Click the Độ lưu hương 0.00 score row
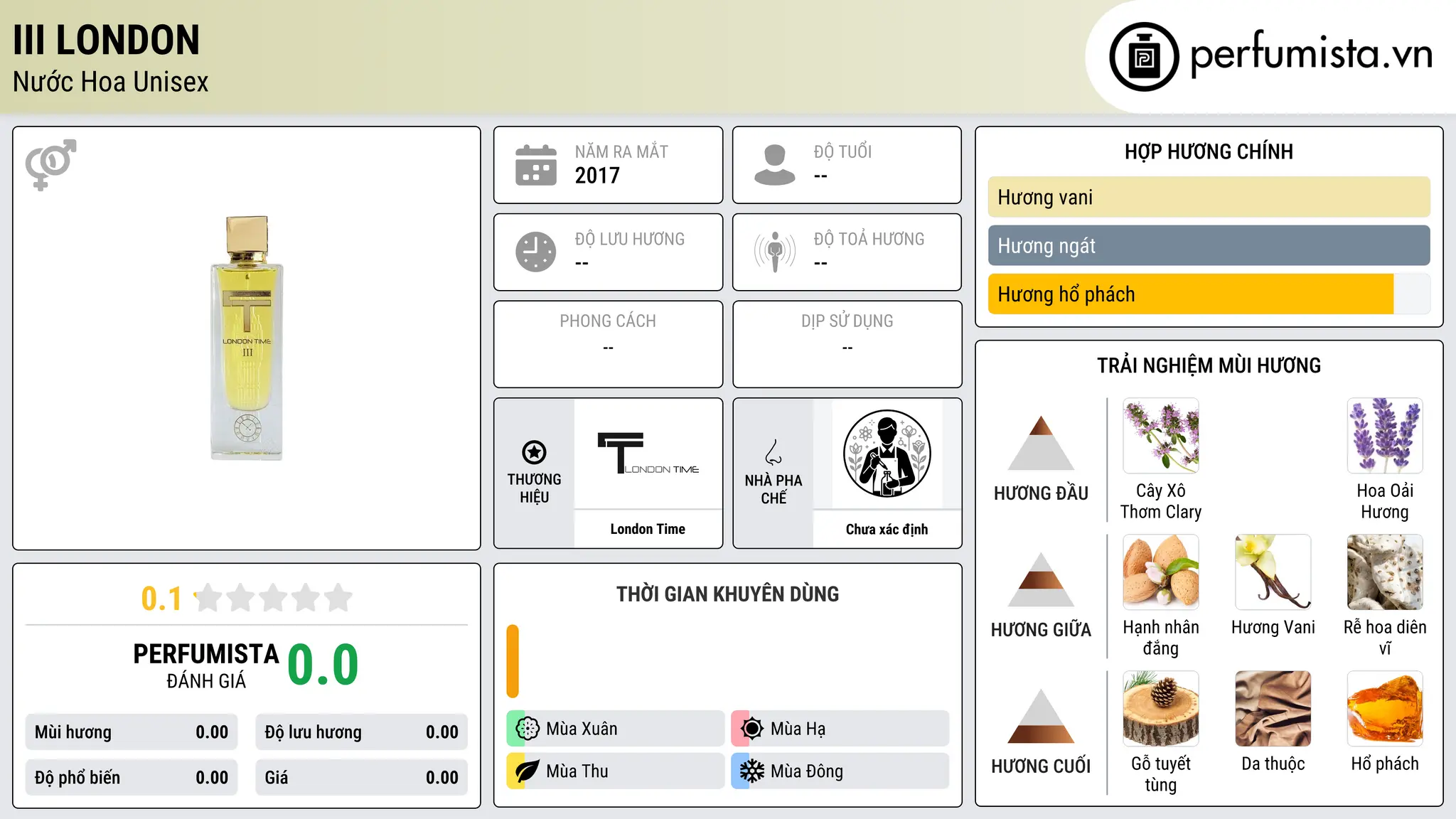This screenshot has width=1456, height=819. click(x=361, y=732)
